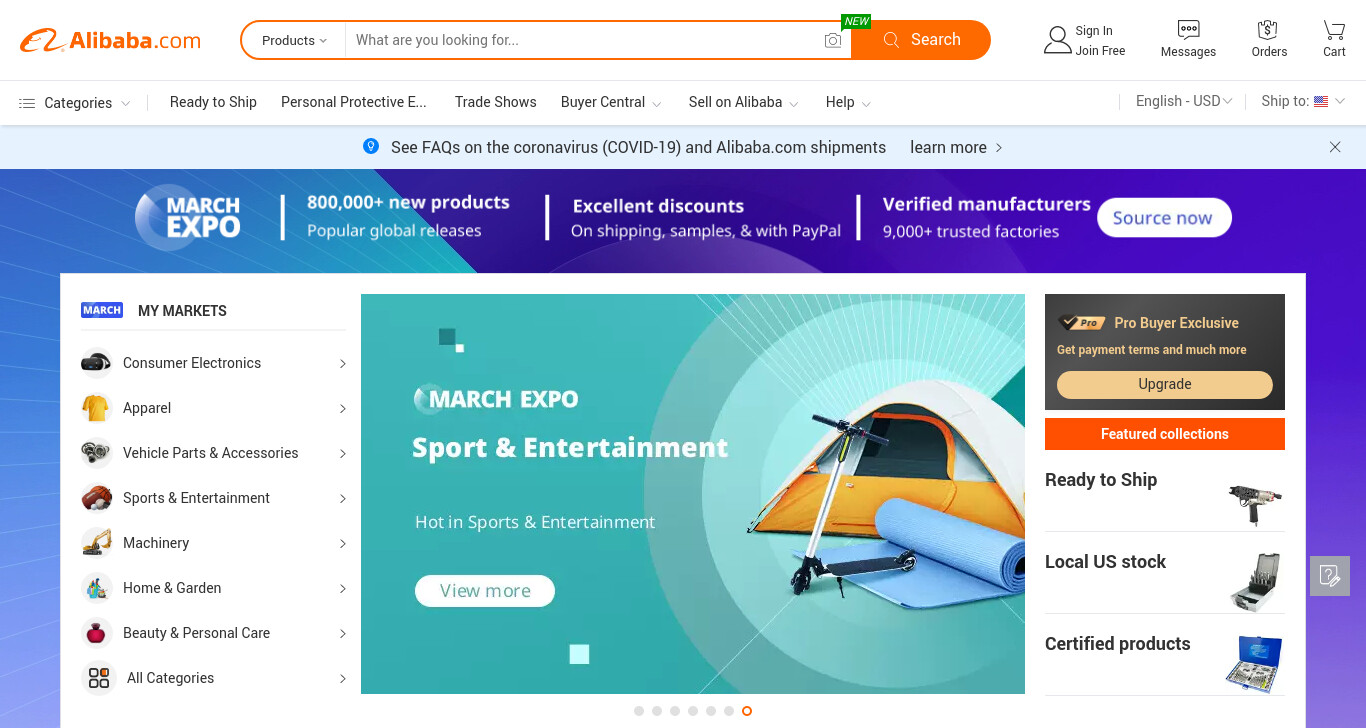Image resolution: width=1366 pixels, height=728 pixels.
Task: Open Trade Shows nav item
Action: 495,102
